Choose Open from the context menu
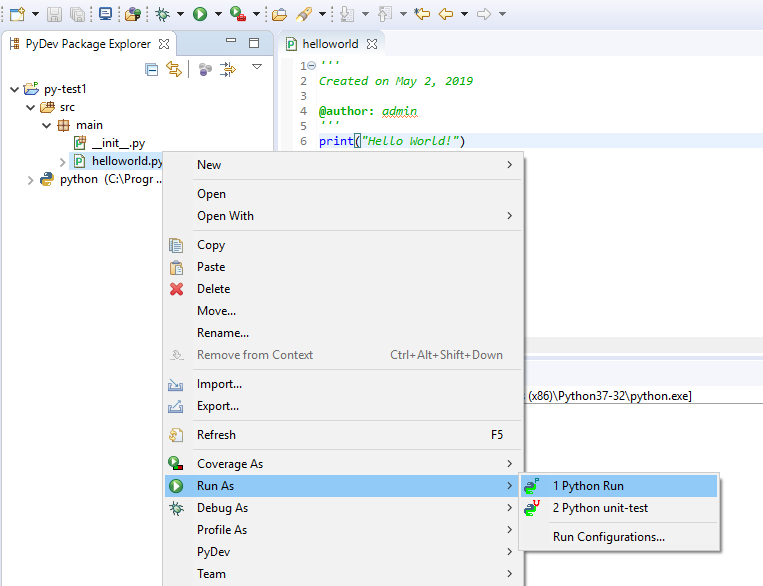This screenshot has height=586, width=763. point(344,194)
